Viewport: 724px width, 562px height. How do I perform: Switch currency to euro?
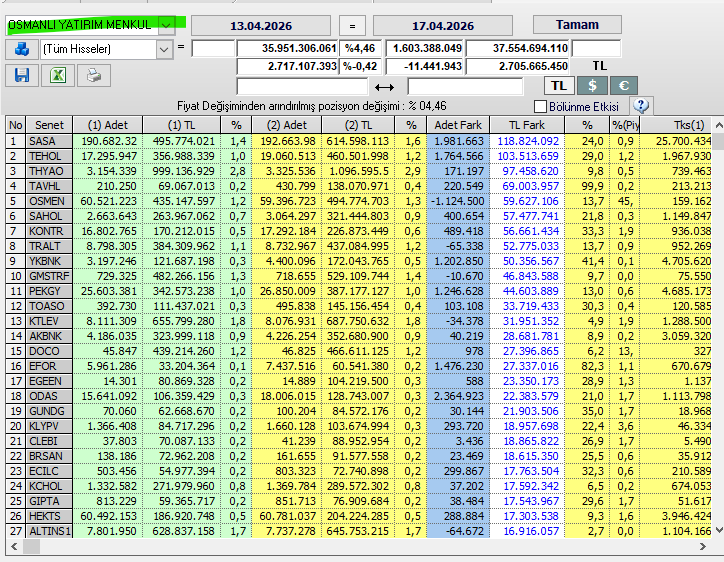pos(624,86)
